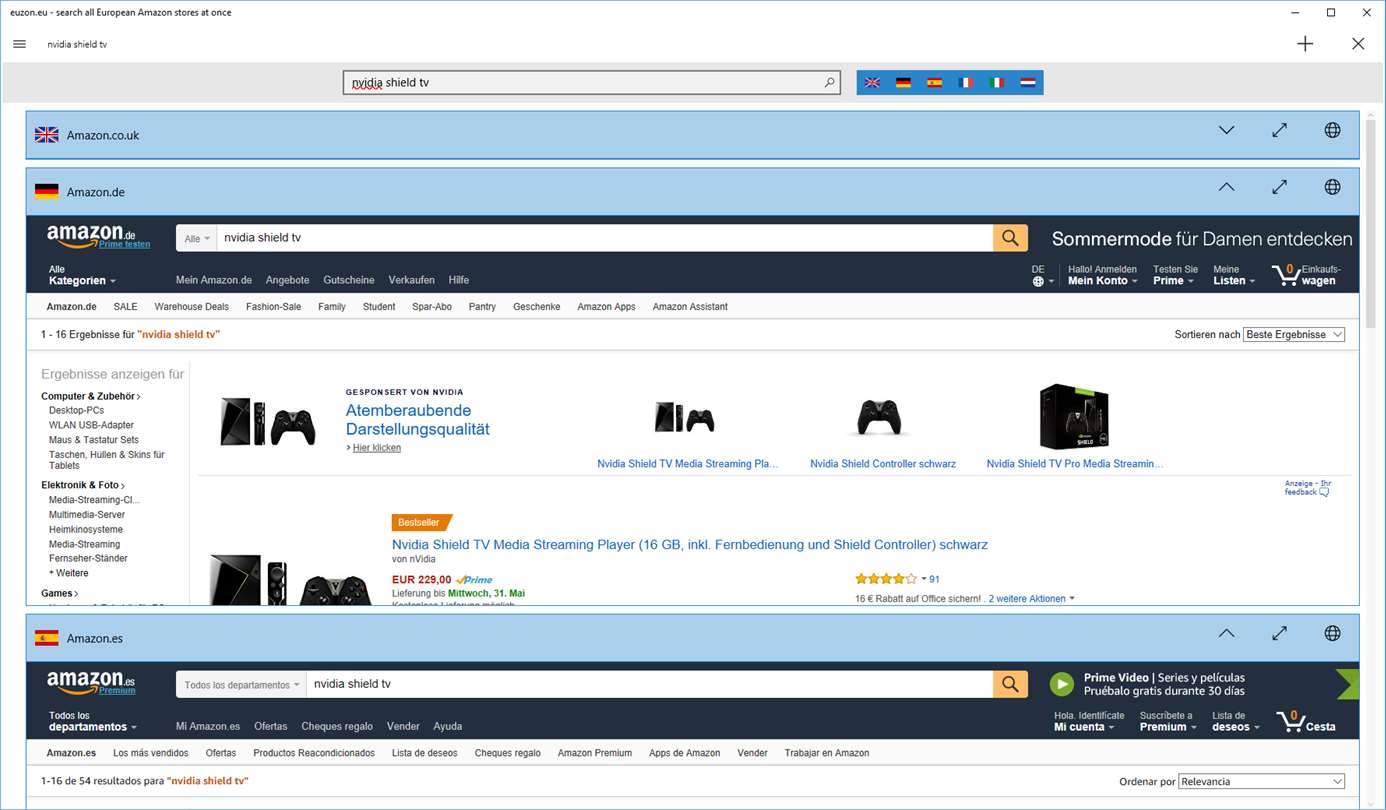Open Nvidia Shield Controller schwarz link
The width and height of the screenshot is (1386, 810).
[882, 464]
